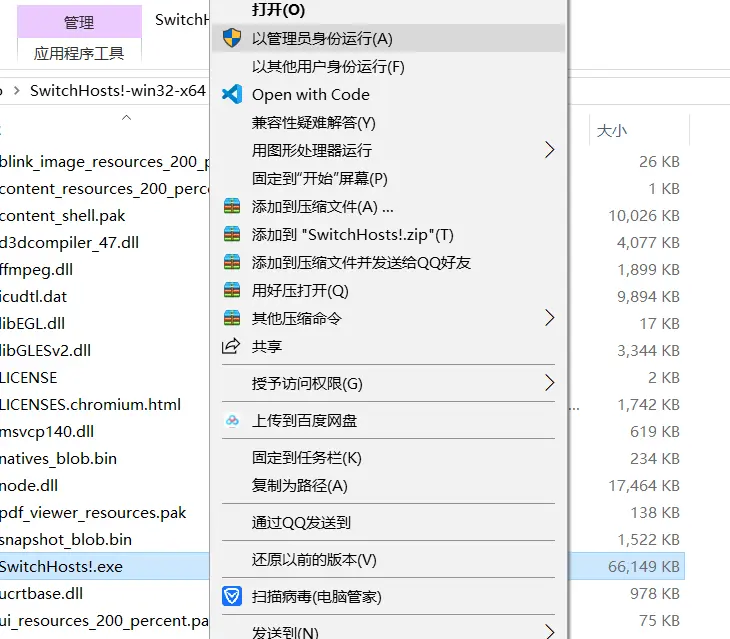This screenshot has height=639, width=730.
Task: Click archive icon beside 添加到压缩文件并发送给QQ好友
Action: (x=232, y=262)
